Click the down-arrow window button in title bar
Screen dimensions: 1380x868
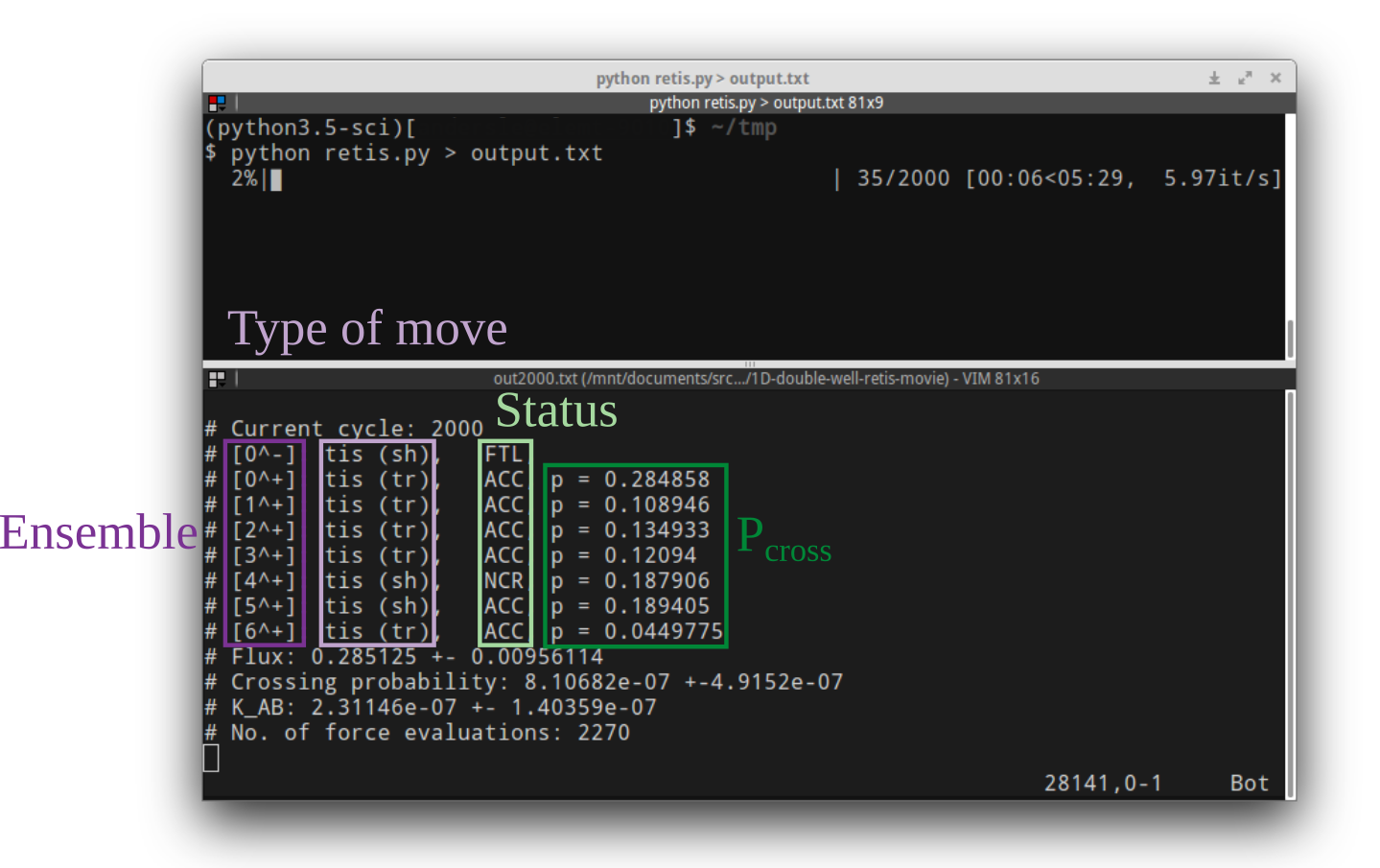pyautogui.click(x=1214, y=79)
